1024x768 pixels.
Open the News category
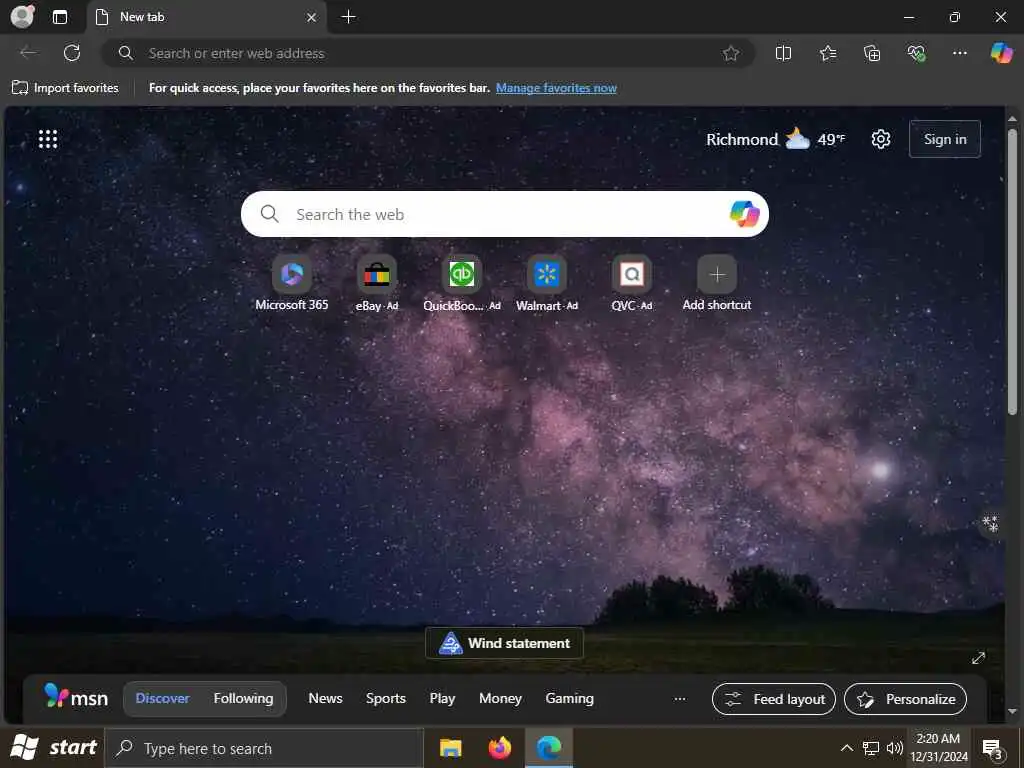[x=325, y=698]
